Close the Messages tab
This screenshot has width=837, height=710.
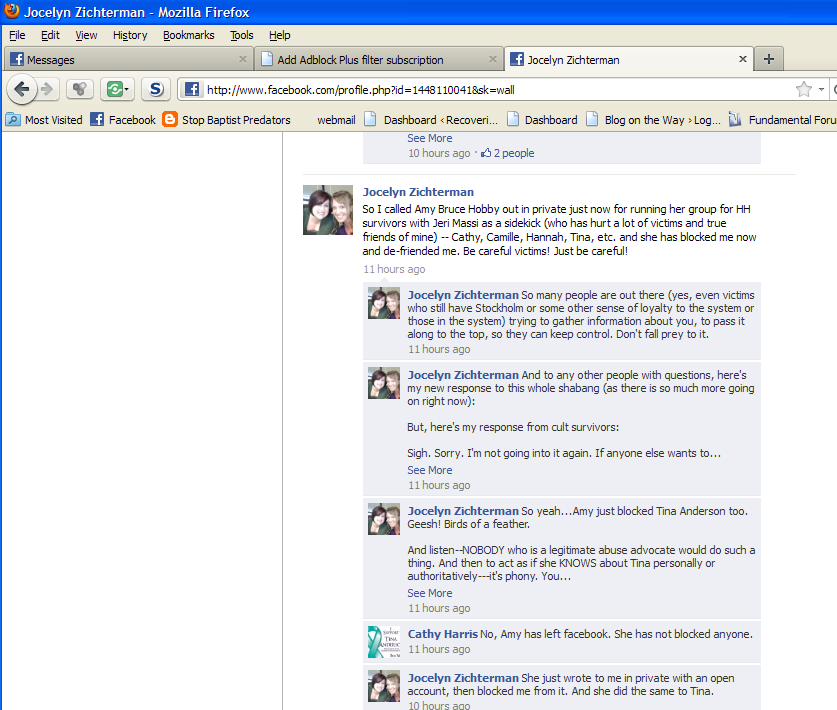tap(243, 59)
